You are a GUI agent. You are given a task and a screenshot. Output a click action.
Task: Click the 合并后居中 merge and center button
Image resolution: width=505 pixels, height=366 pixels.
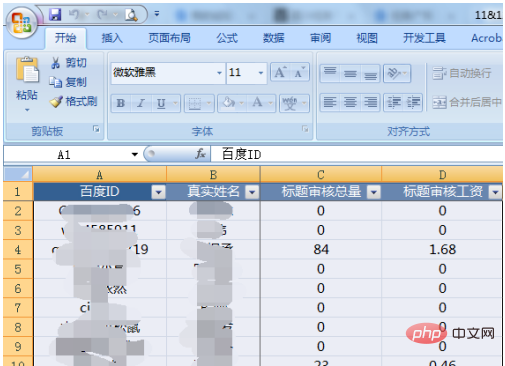pyautogui.click(x=467, y=102)
